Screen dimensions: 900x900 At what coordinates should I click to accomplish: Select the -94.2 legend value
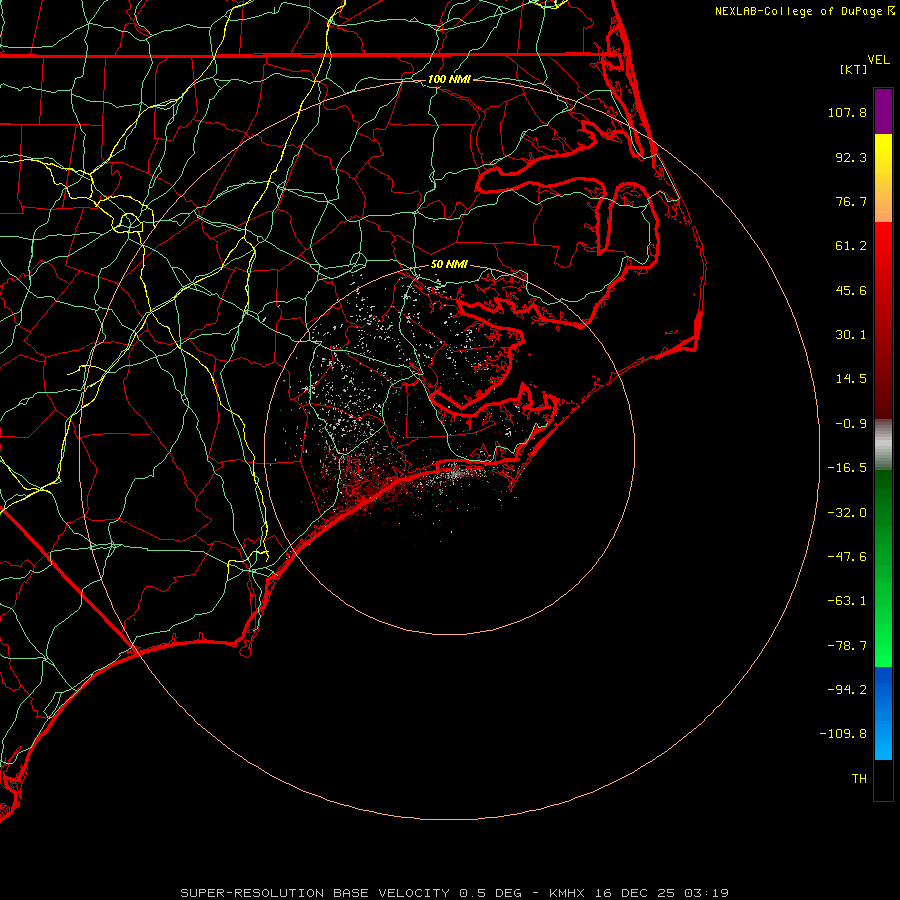pos(847,690)
